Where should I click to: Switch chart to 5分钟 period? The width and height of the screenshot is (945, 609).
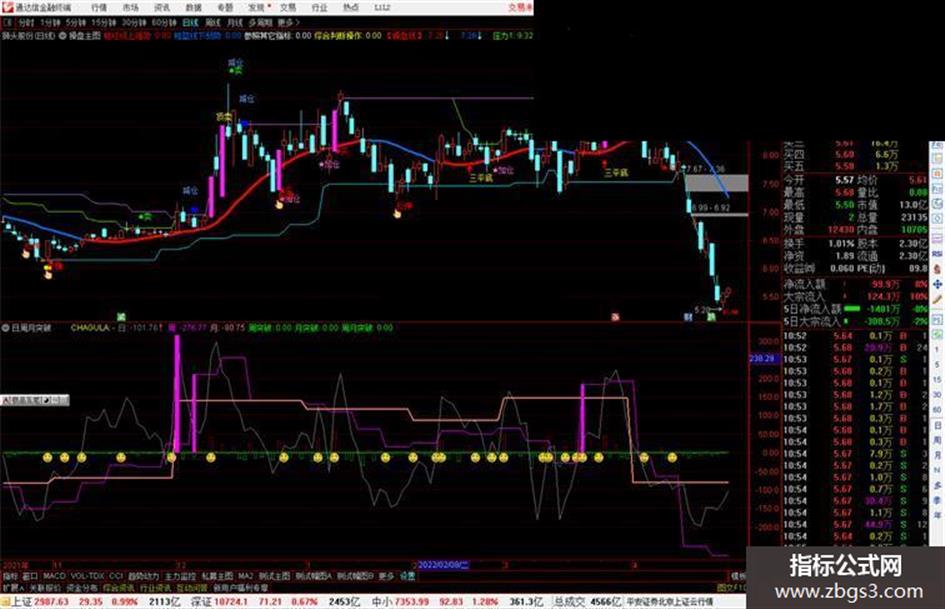(75, 22)
